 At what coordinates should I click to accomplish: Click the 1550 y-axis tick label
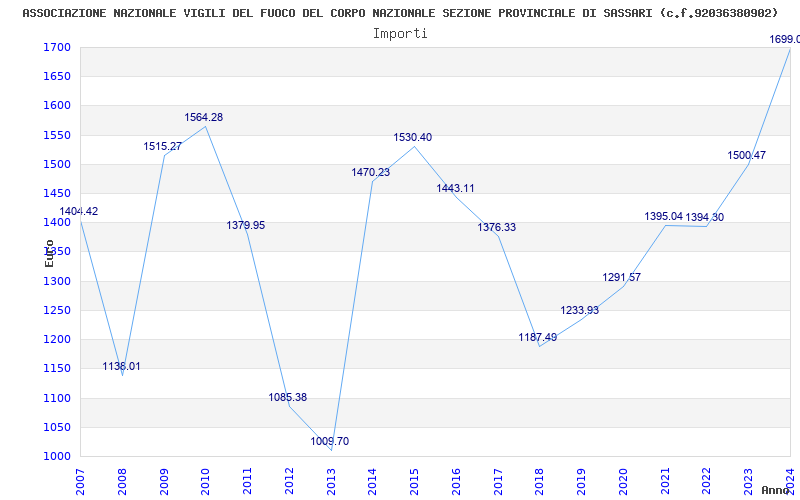[58, 135]
